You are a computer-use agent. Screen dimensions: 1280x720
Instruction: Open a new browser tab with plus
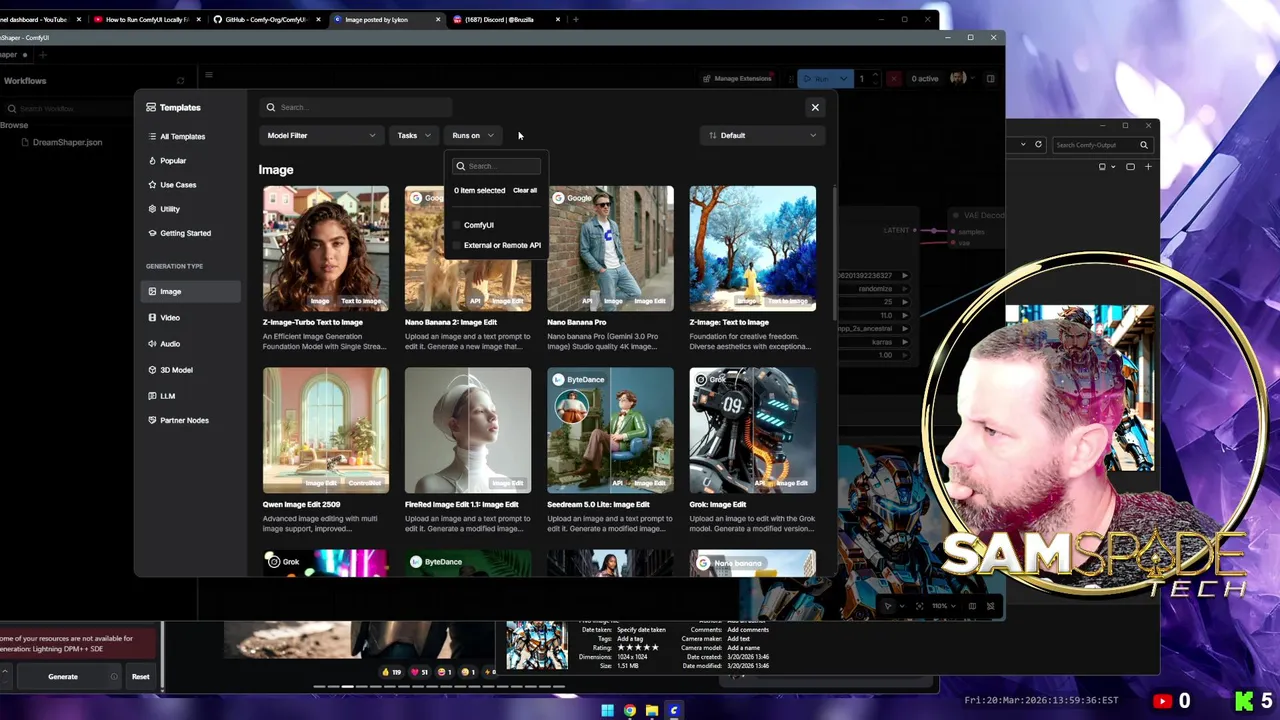(575, 19)
